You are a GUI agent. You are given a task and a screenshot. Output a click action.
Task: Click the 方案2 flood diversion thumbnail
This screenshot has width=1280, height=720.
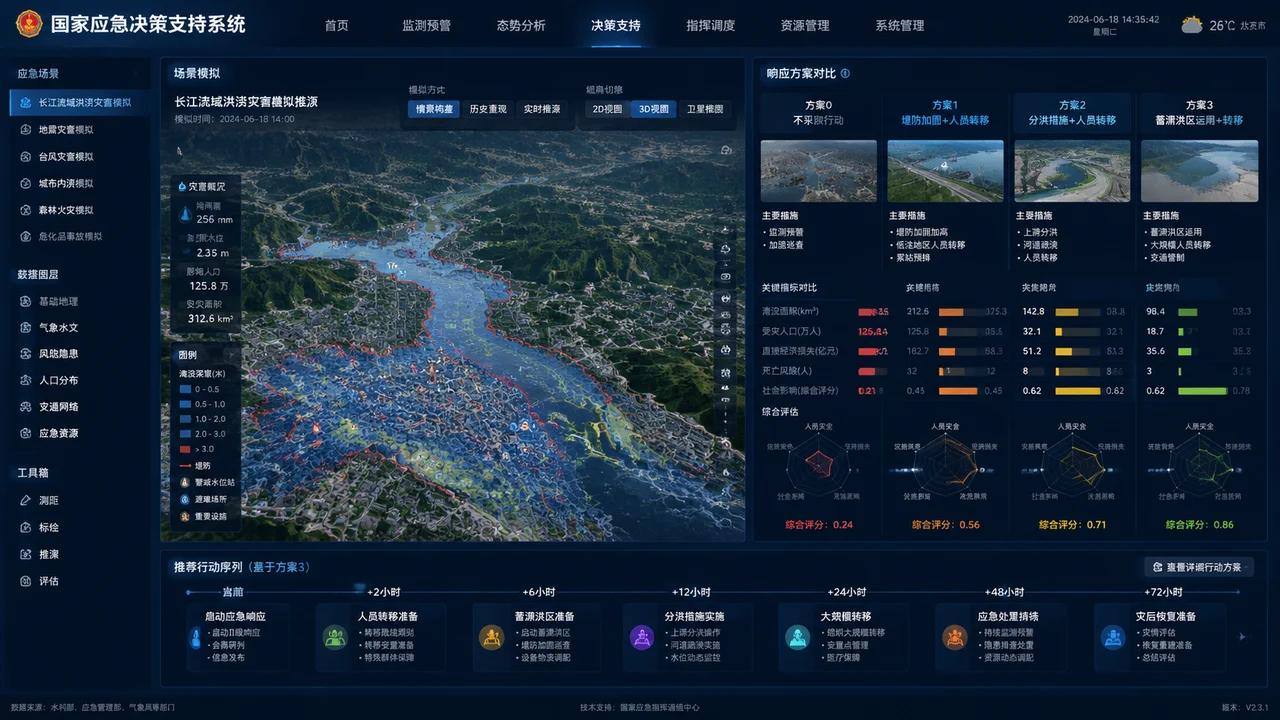coord(1072,171)
